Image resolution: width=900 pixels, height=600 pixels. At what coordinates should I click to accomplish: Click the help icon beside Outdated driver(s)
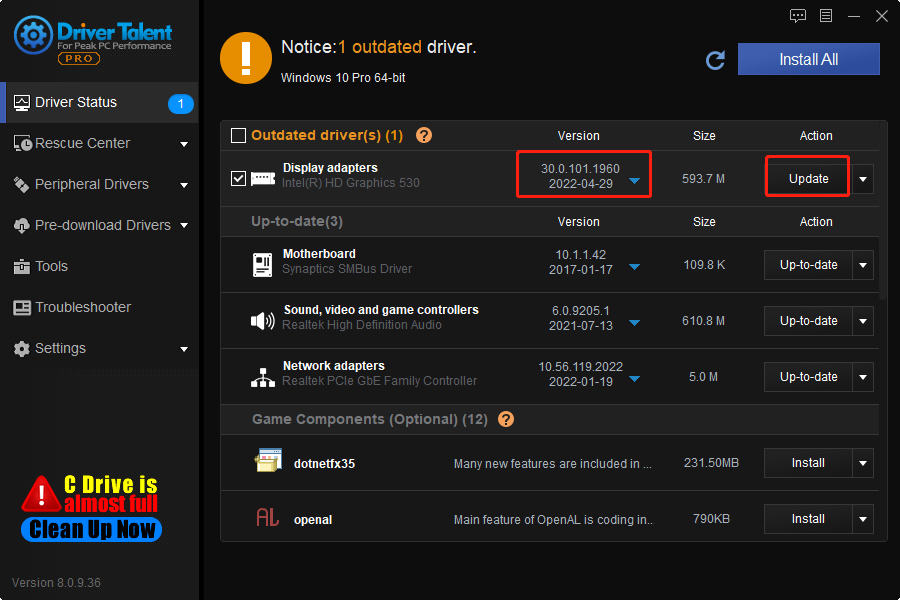[424, 136]
